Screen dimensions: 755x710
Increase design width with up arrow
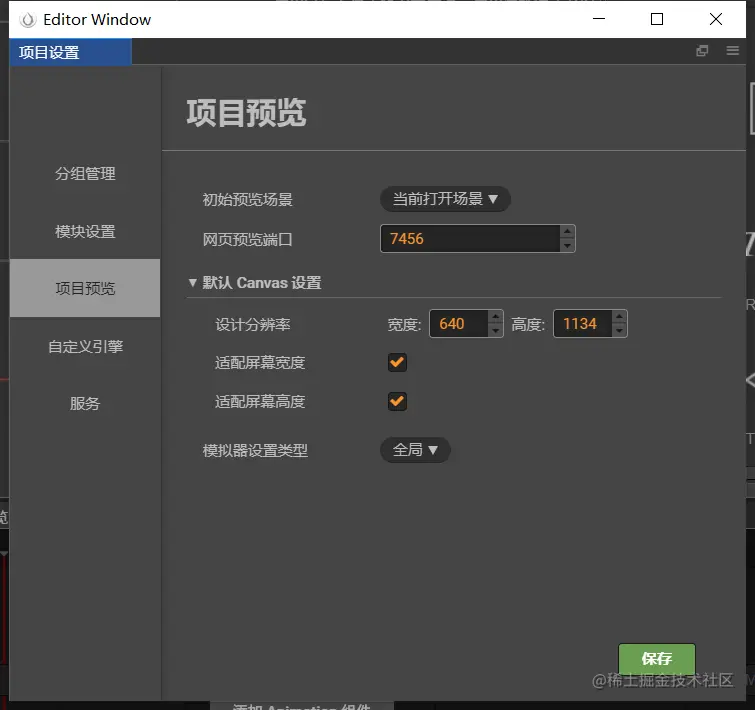pos(495,316)
